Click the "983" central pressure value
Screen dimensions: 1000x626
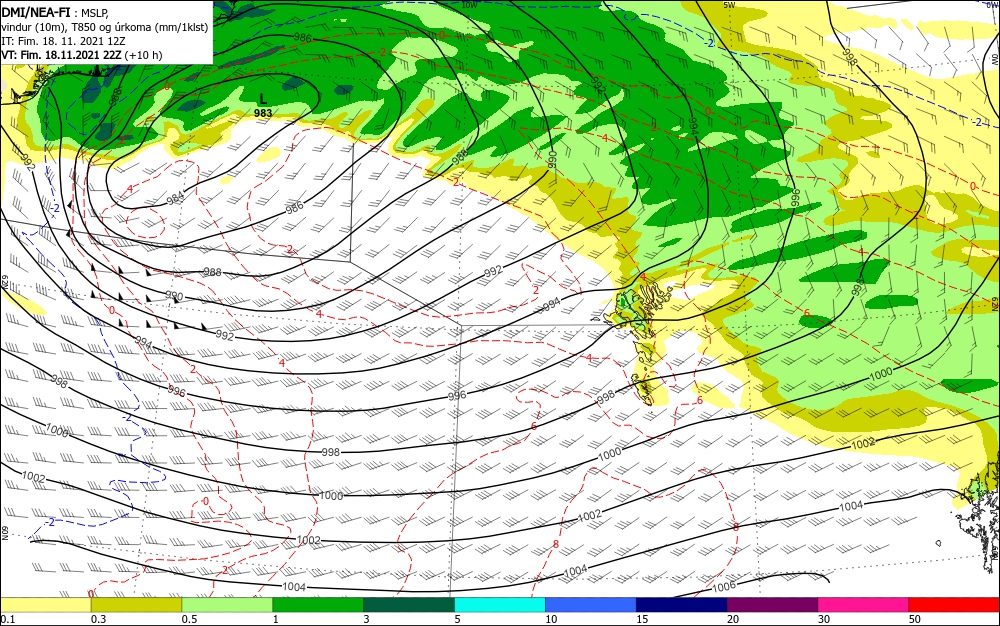263,113
